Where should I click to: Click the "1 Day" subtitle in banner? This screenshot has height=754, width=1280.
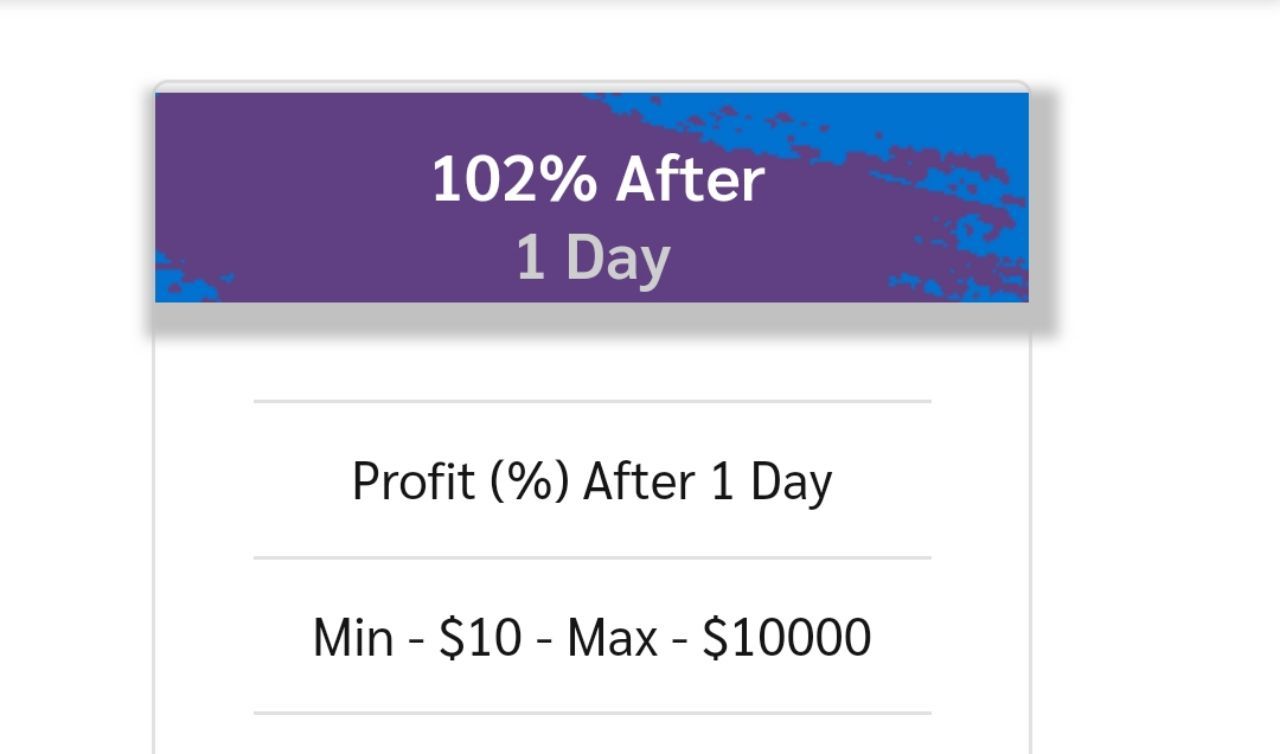coord(592,257)
